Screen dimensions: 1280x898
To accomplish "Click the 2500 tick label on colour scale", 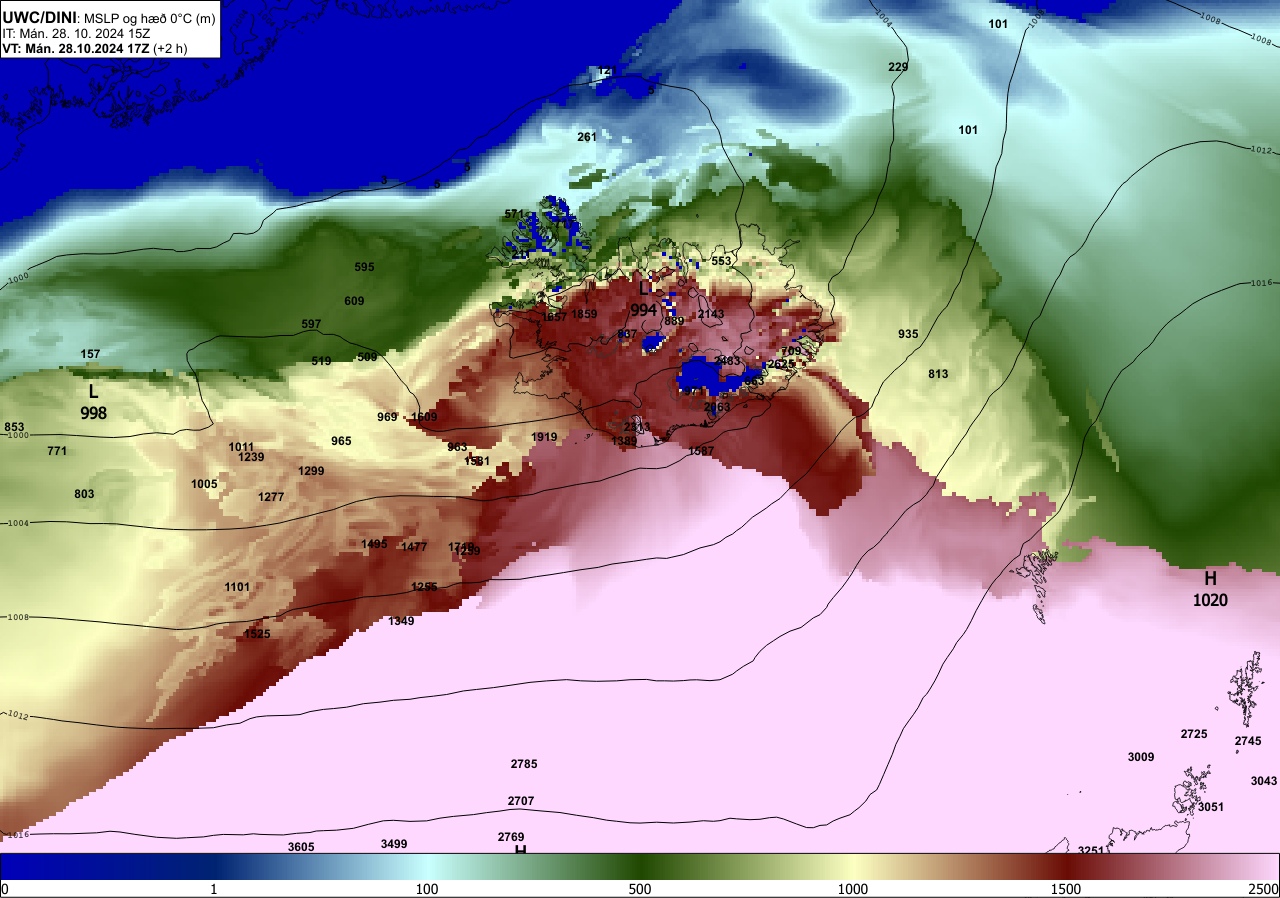I will [x=1264, y=890].
